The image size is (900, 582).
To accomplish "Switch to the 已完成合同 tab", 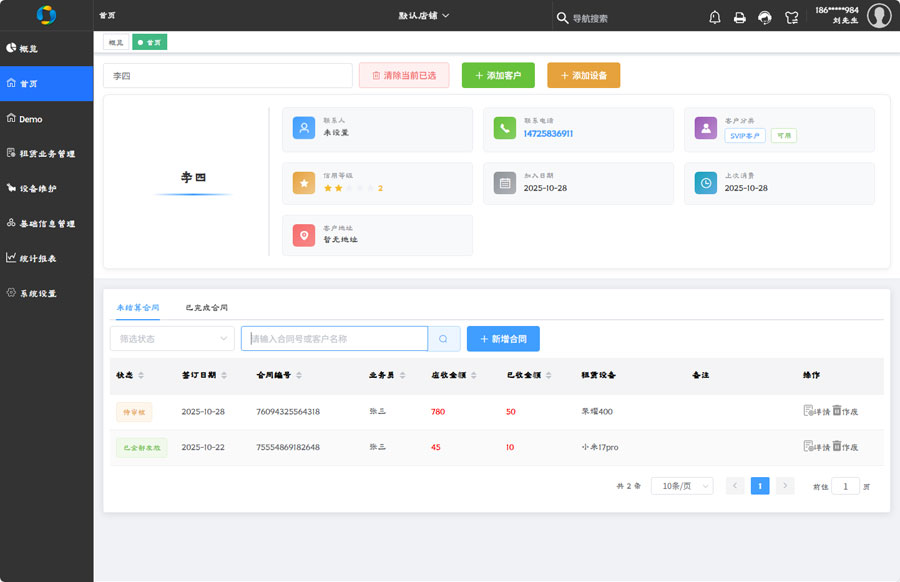I will point(206,308).
